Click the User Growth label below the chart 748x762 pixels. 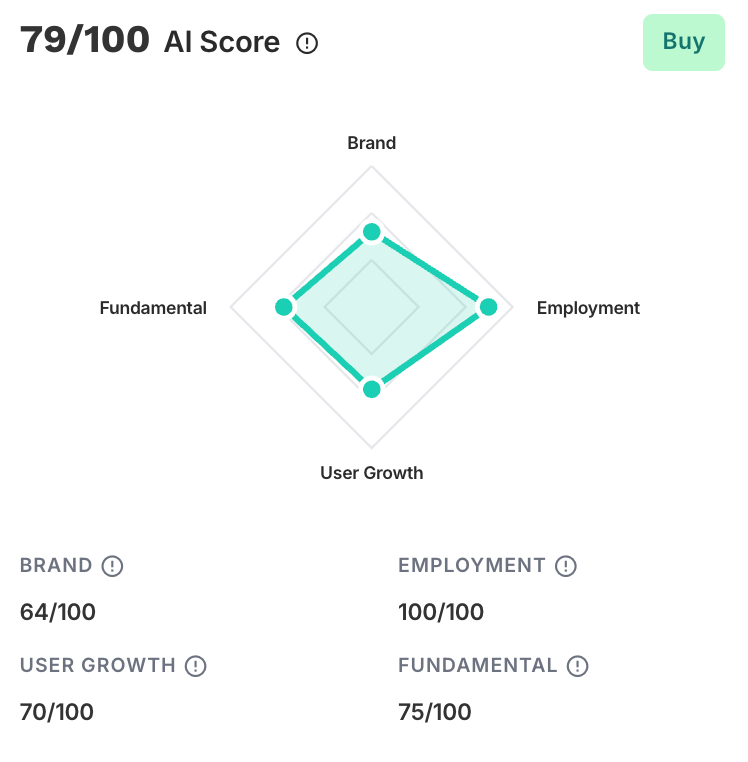[372, 473]
